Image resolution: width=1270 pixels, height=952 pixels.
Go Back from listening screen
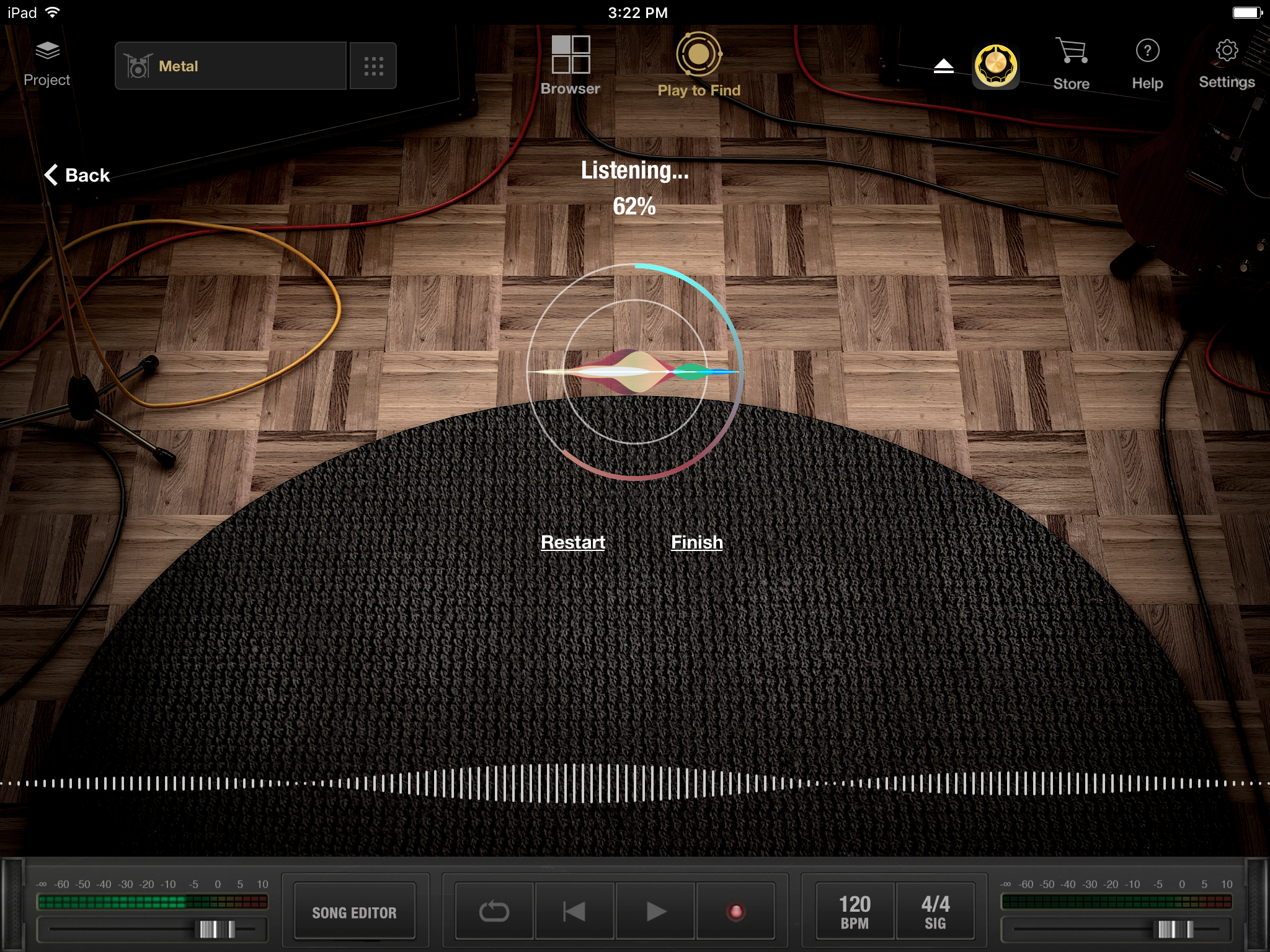point(77,175)
